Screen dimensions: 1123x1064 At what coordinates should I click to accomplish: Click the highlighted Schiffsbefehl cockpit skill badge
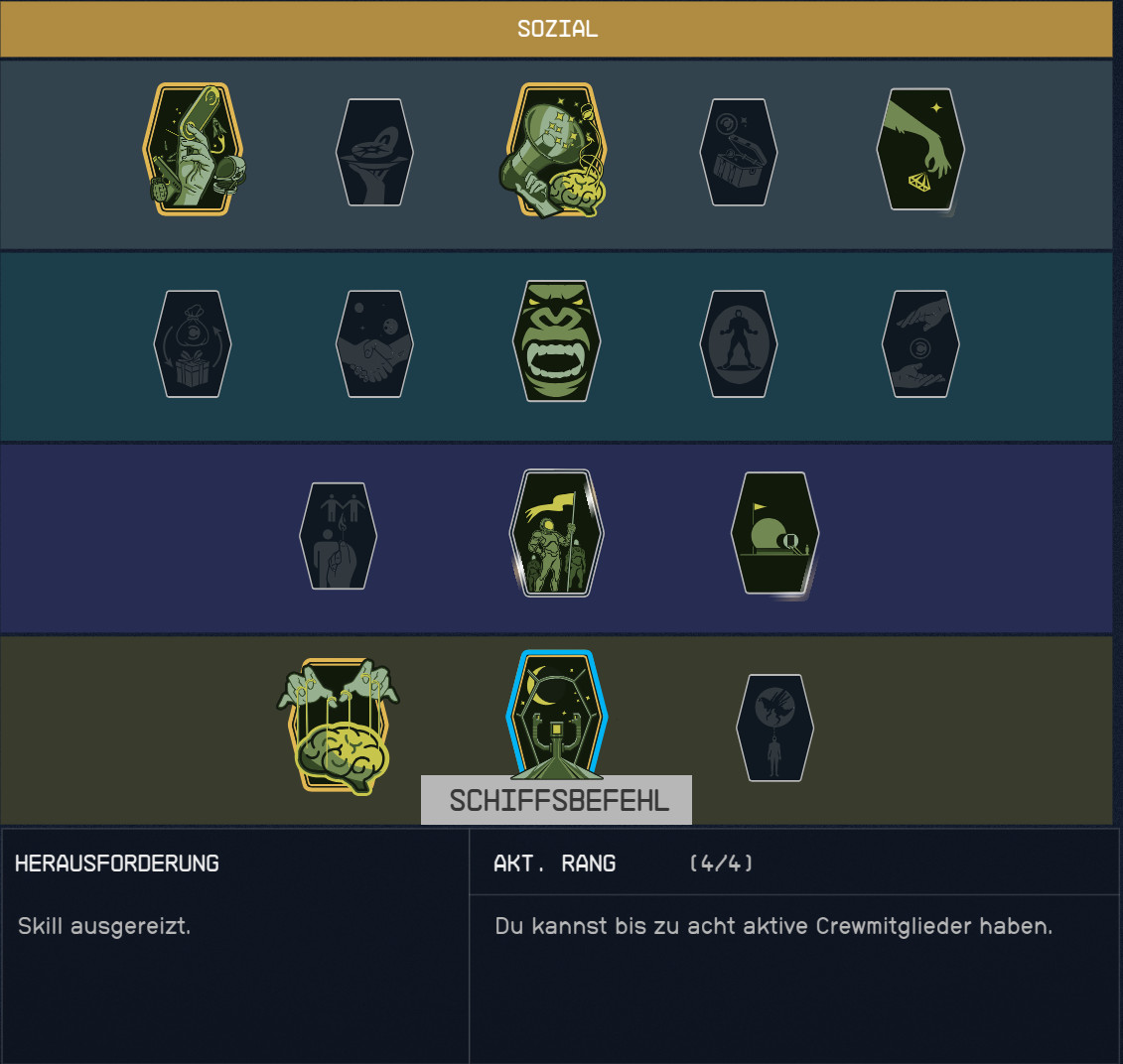pos(556,715)
